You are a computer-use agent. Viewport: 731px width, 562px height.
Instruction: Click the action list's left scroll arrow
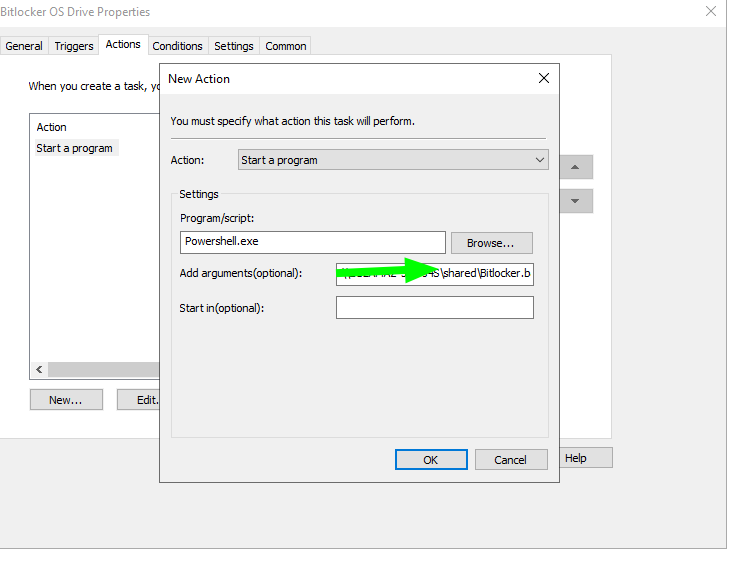pos(39,369)
